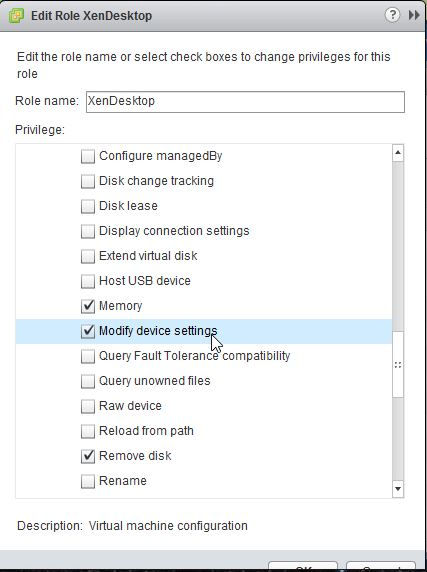Click the help question mark icon
This screenshot has height=572, width=427.
(x=392, y=15)
